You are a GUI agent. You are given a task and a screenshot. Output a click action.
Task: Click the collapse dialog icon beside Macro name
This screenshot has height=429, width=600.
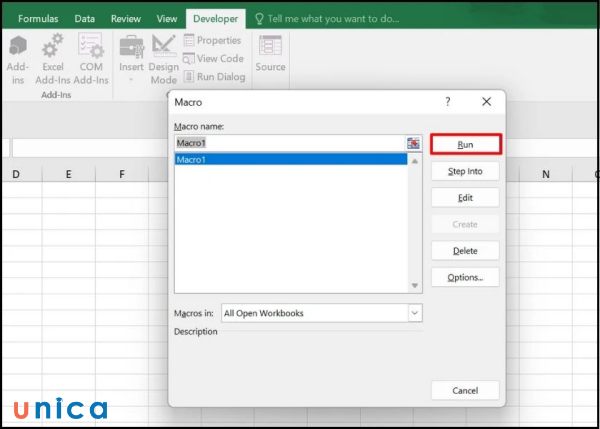click(x=413, y=143)
